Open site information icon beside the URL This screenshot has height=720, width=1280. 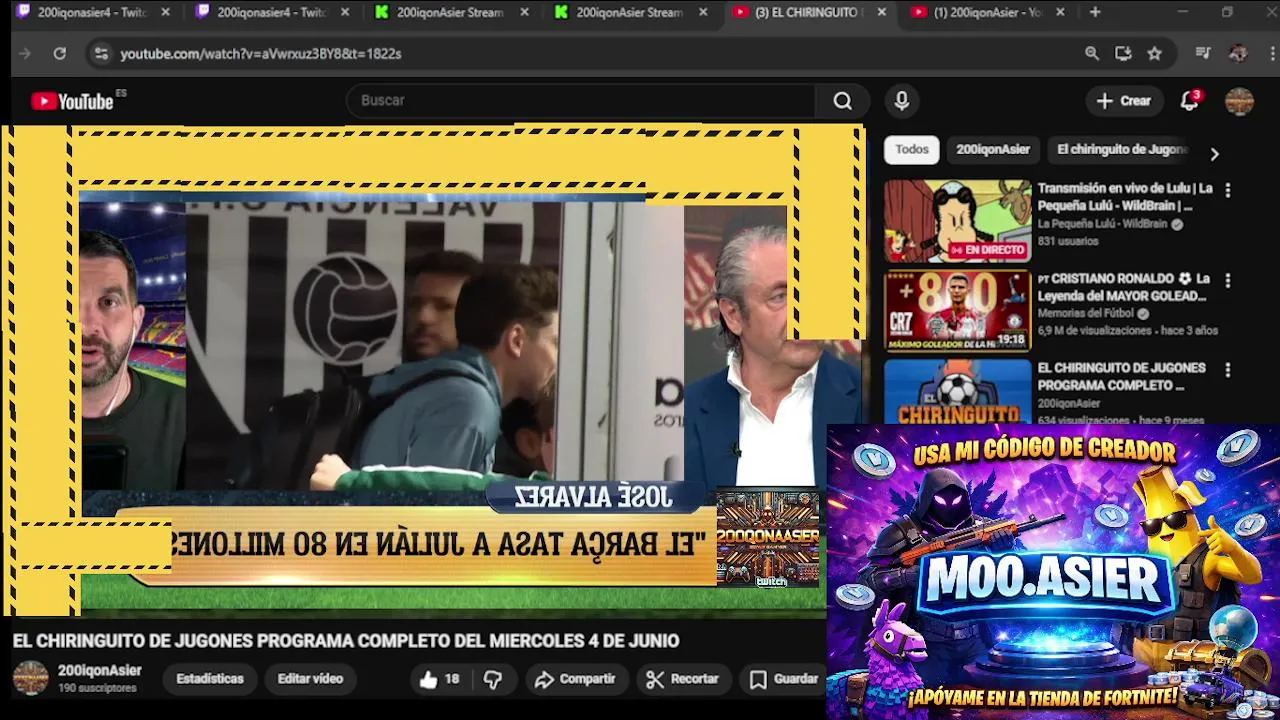pos(100,54)
